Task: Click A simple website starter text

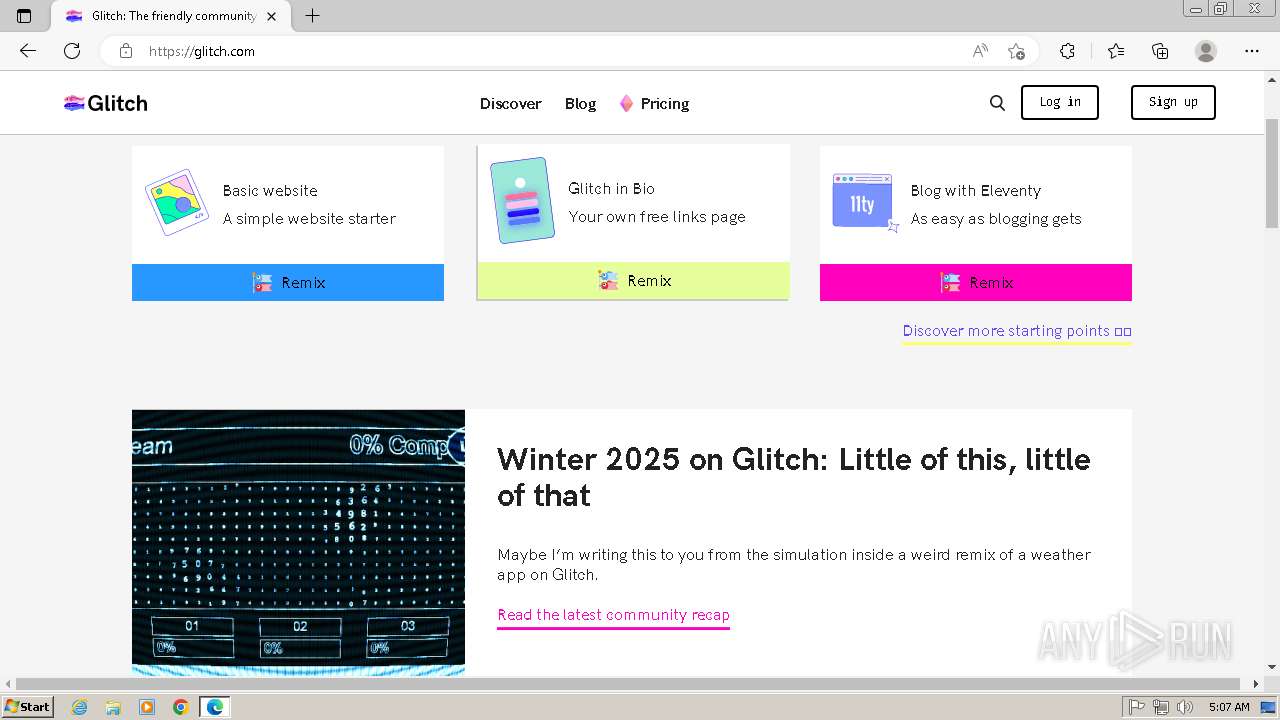Action: click(309, 219)
